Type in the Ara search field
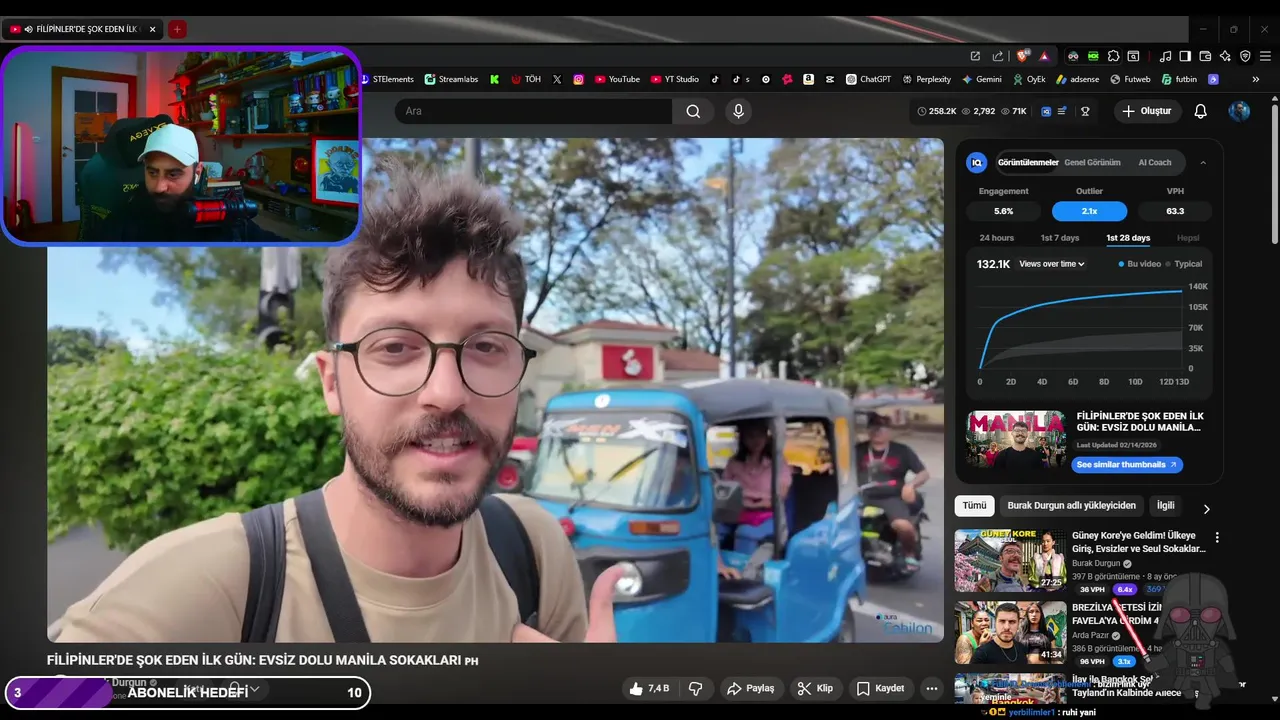This screenshot has height=720, width=1280. click(533, 111)
